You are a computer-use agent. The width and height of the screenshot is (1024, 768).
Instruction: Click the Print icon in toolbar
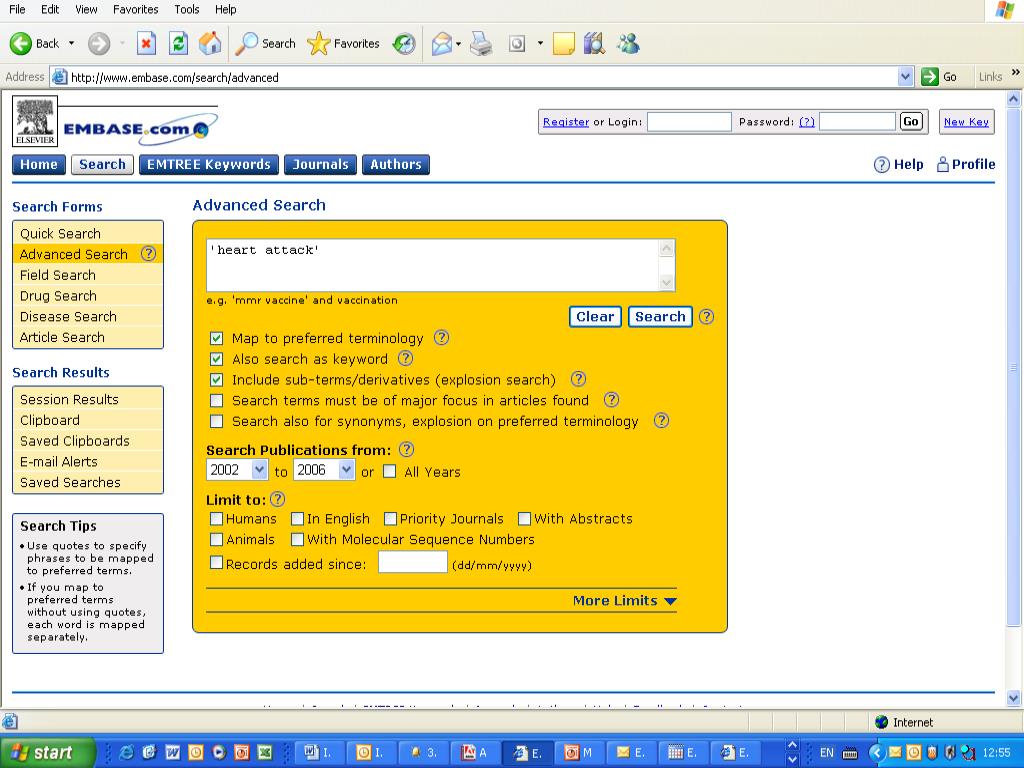481,44
